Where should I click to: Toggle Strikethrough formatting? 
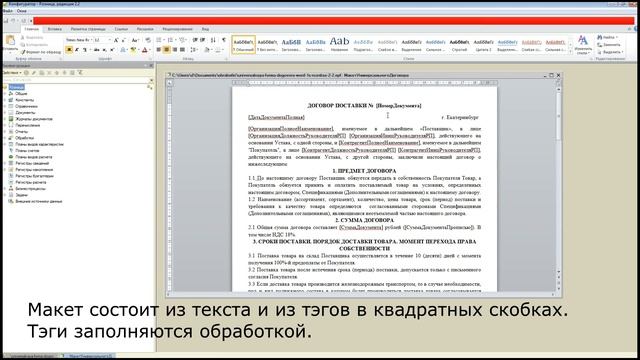[96, 50]
